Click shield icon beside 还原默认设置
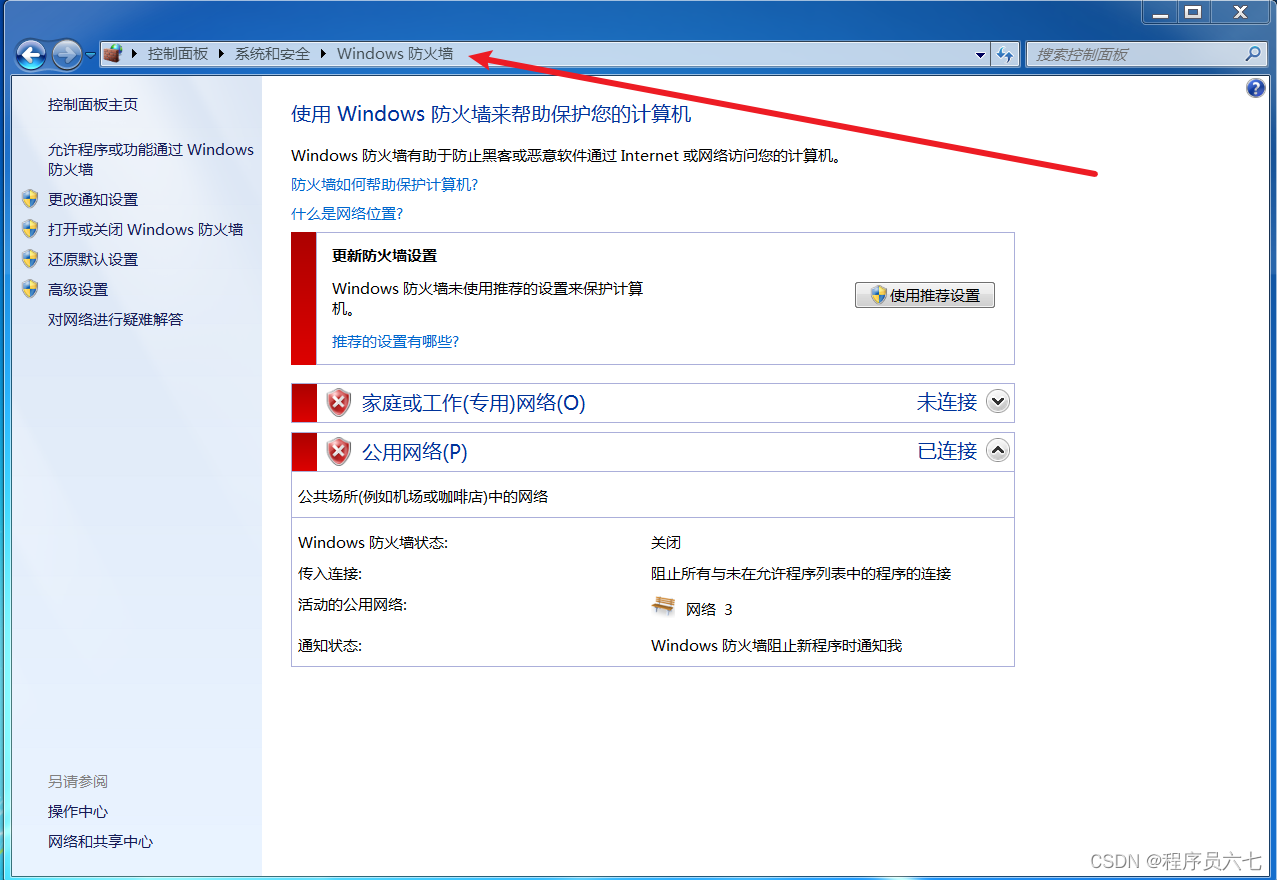The height and width of the screenshot is (880, 1277). 30,259
